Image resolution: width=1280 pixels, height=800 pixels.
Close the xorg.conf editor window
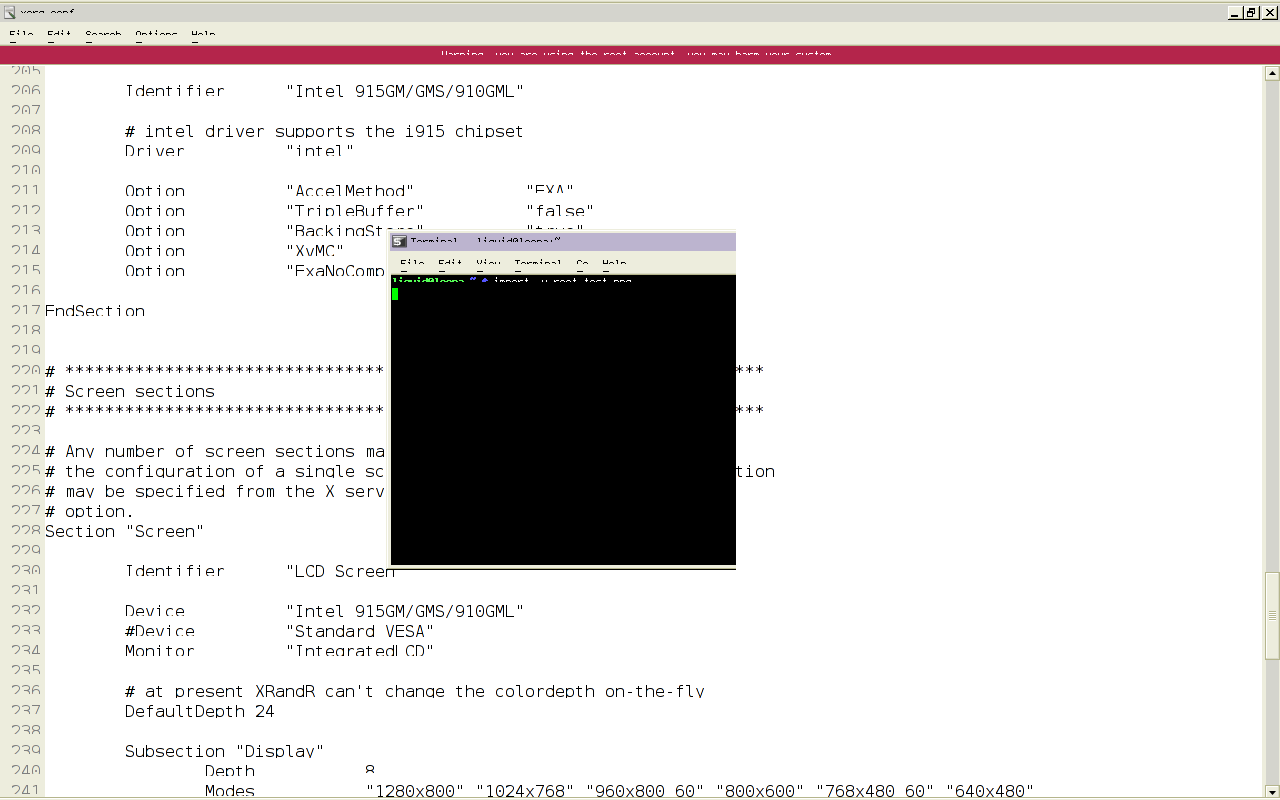tap(1268, 12)
